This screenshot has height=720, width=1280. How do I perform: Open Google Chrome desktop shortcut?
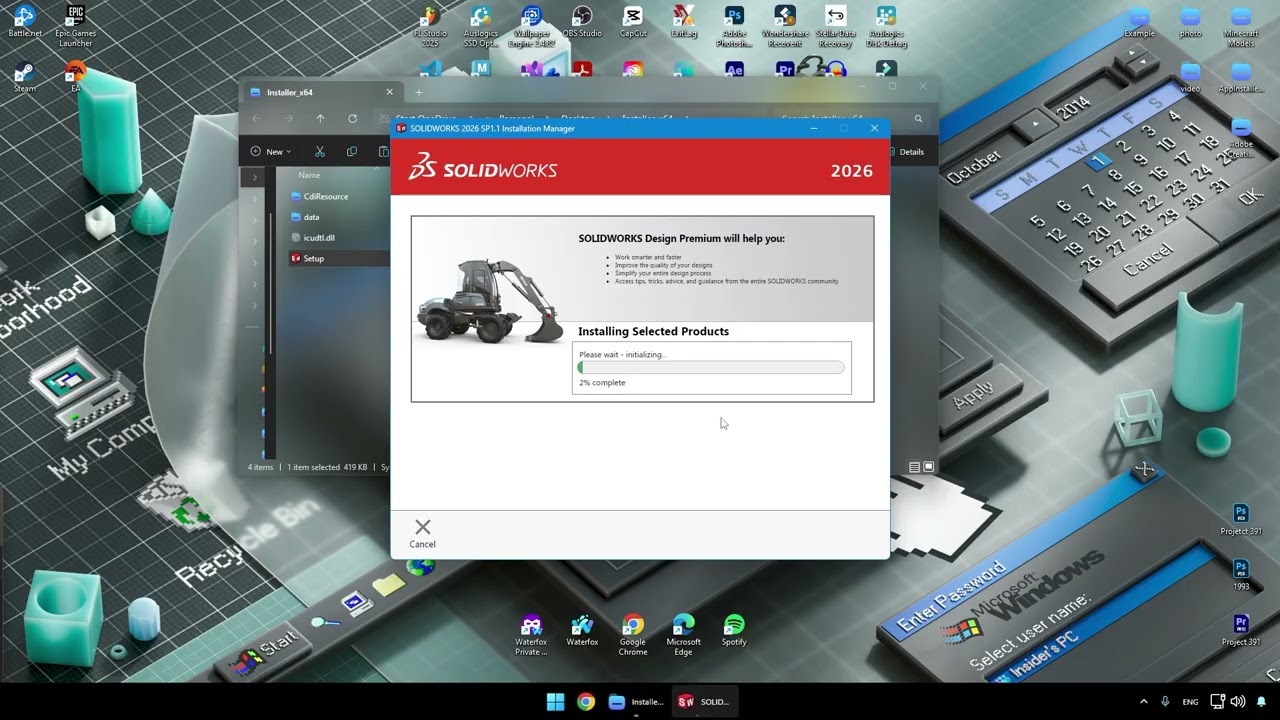(633, 635)
